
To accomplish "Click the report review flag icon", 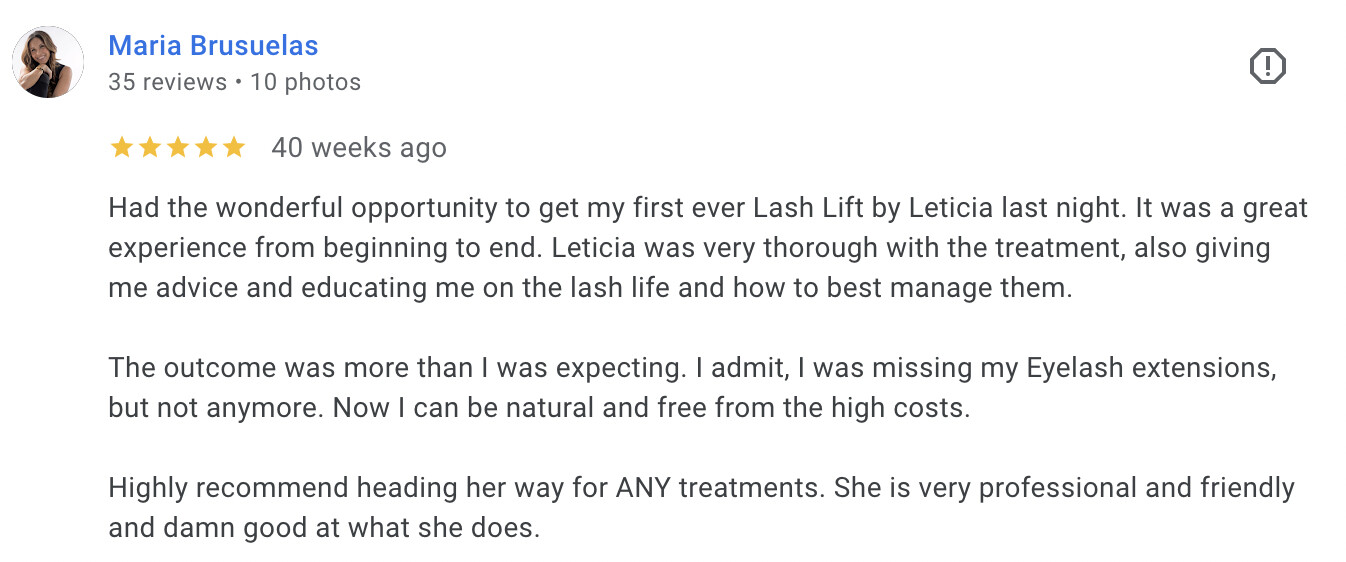I will (1267, 67).
